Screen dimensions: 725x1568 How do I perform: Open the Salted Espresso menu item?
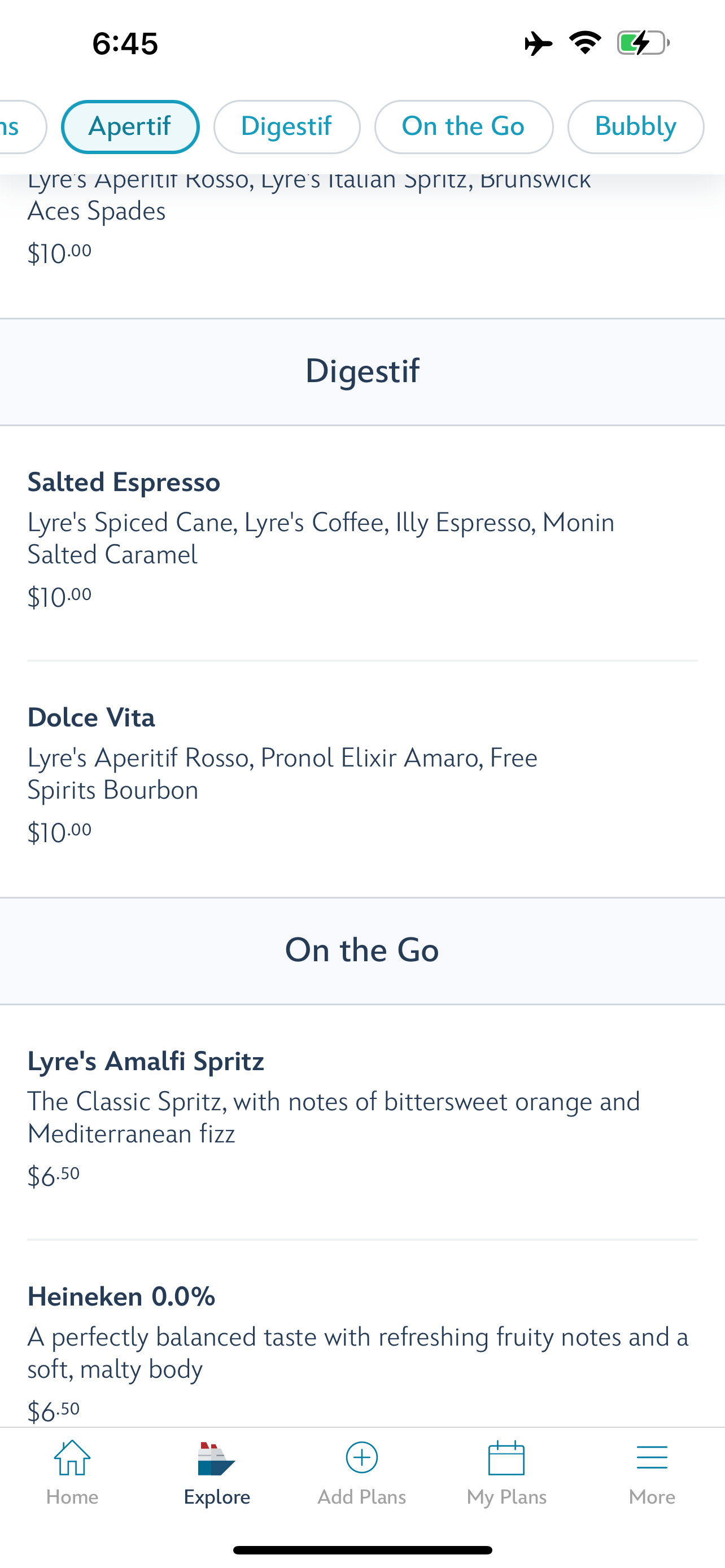coord(124,482)
